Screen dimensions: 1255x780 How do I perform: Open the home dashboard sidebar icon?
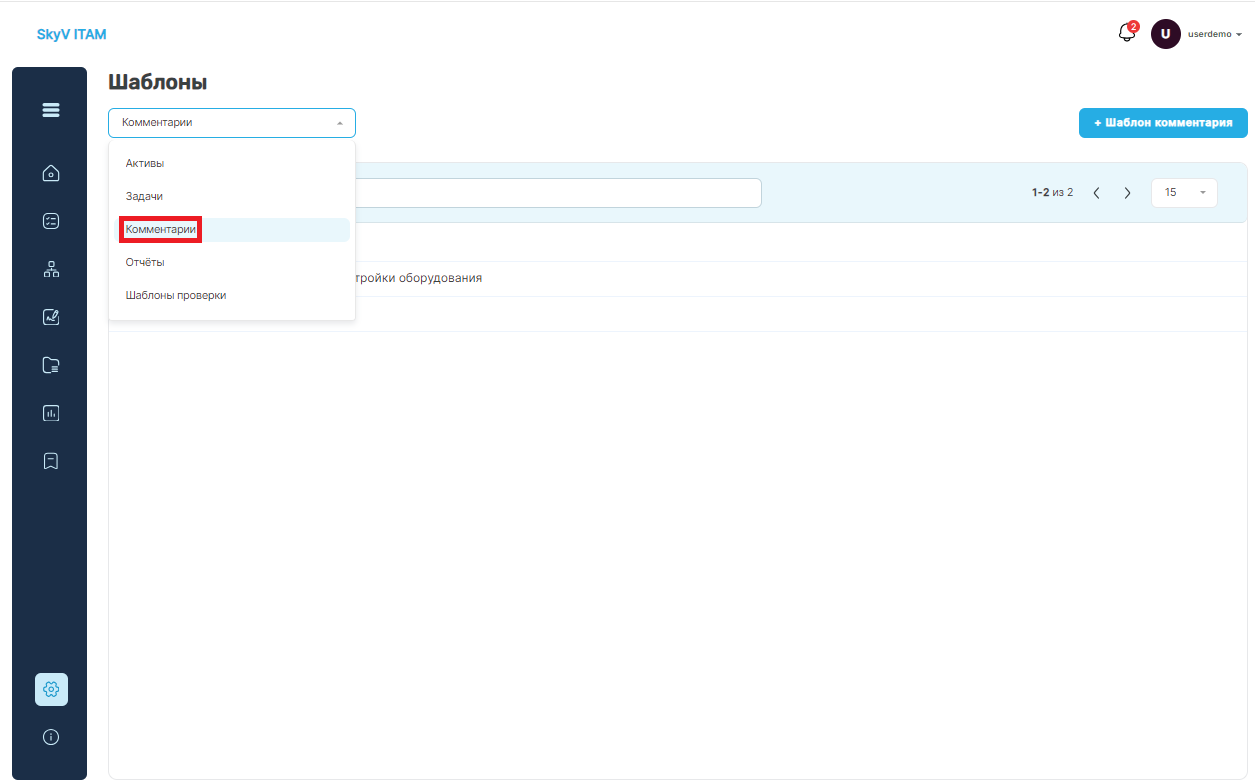click(51, 173)
